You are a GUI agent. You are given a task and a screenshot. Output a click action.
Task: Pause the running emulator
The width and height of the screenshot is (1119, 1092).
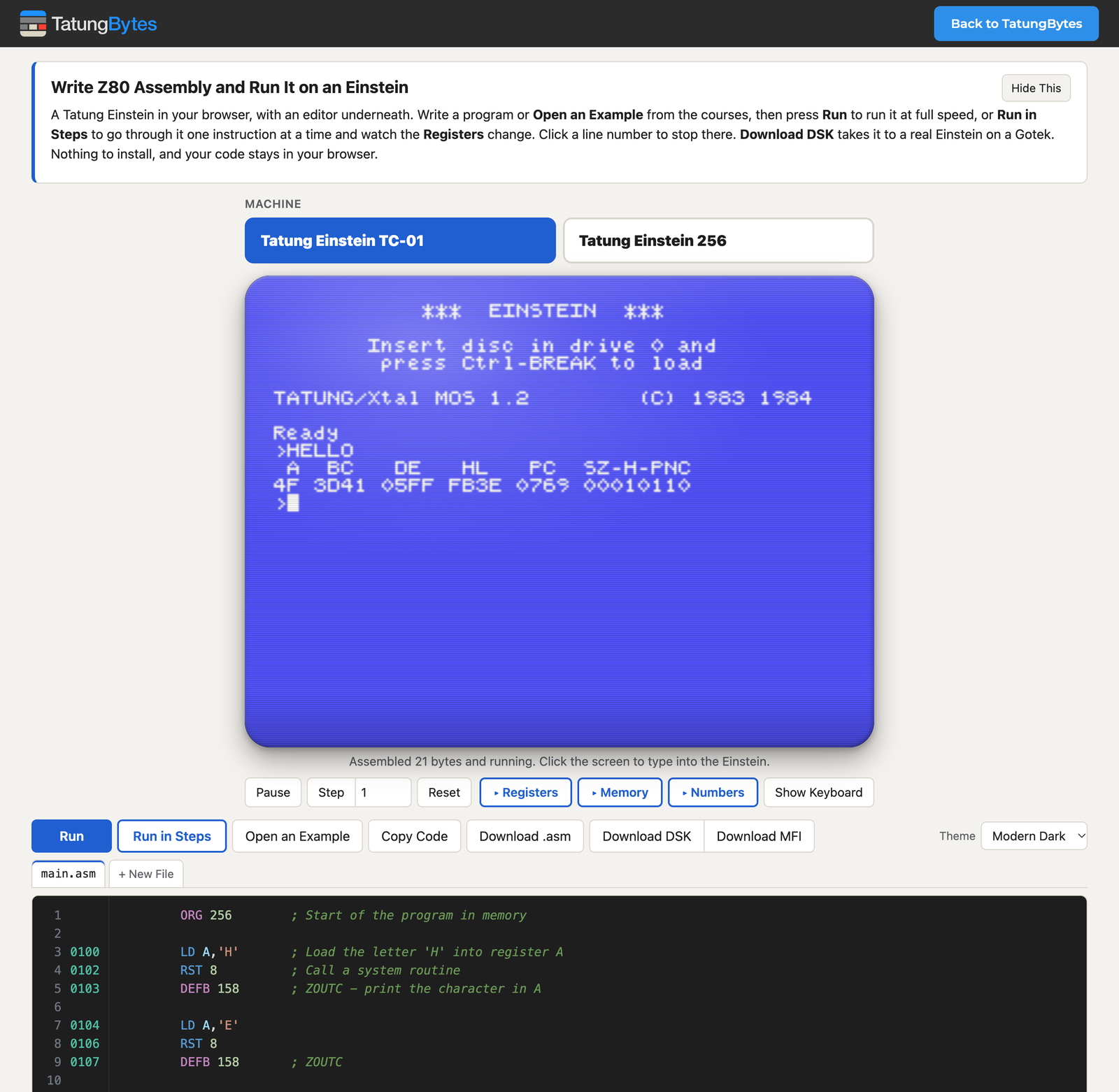pyautogui.click(x=273, y=792)
